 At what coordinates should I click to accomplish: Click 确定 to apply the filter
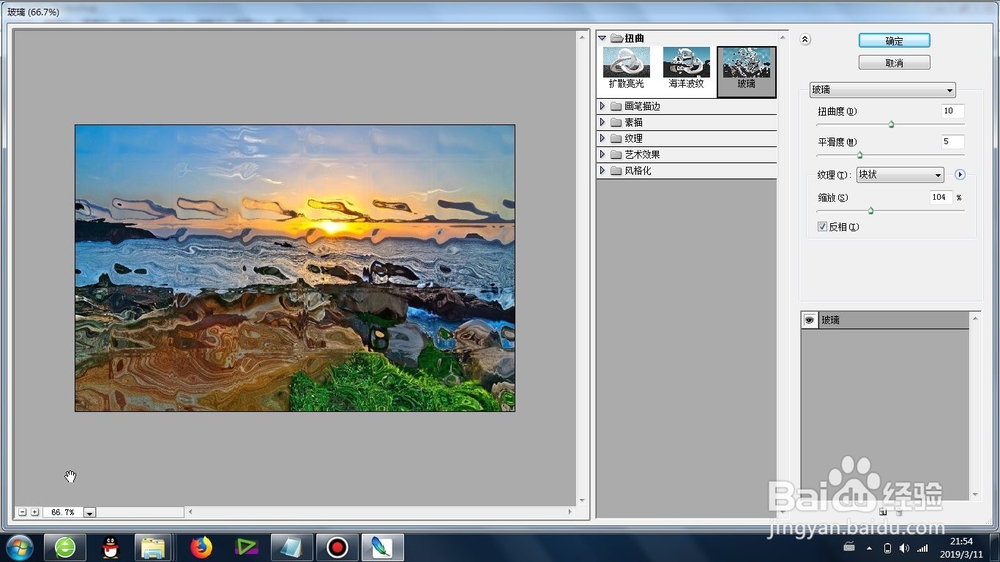coord(894,41)
